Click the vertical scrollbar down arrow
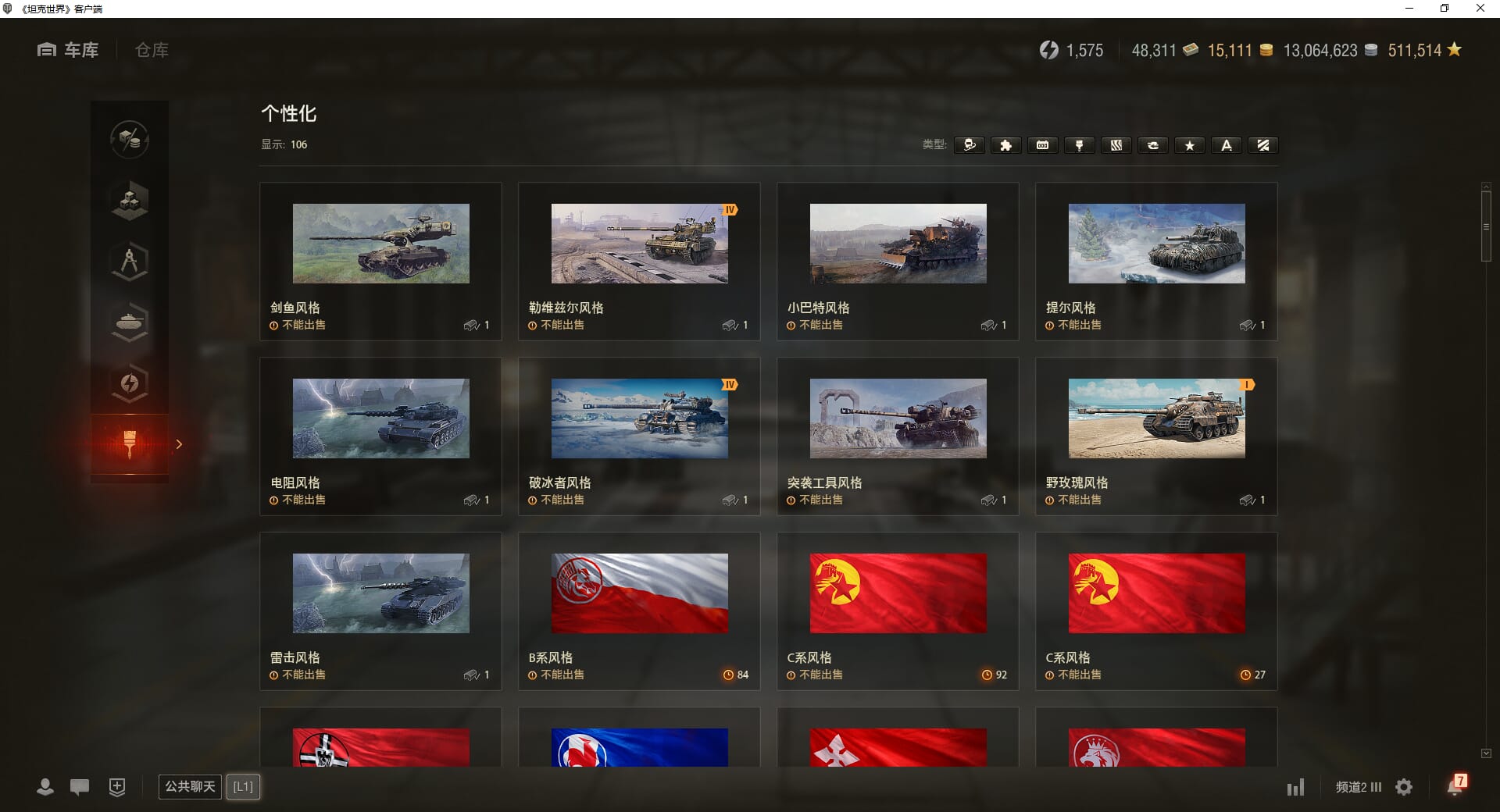 pos(1486,753)
